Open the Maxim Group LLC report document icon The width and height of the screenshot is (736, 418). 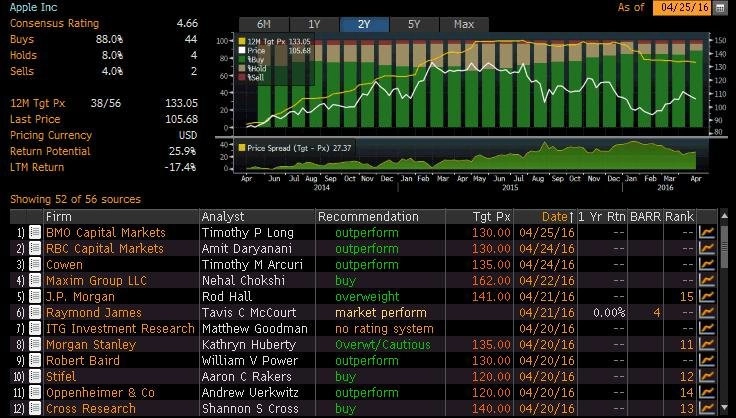coord(35,280)
